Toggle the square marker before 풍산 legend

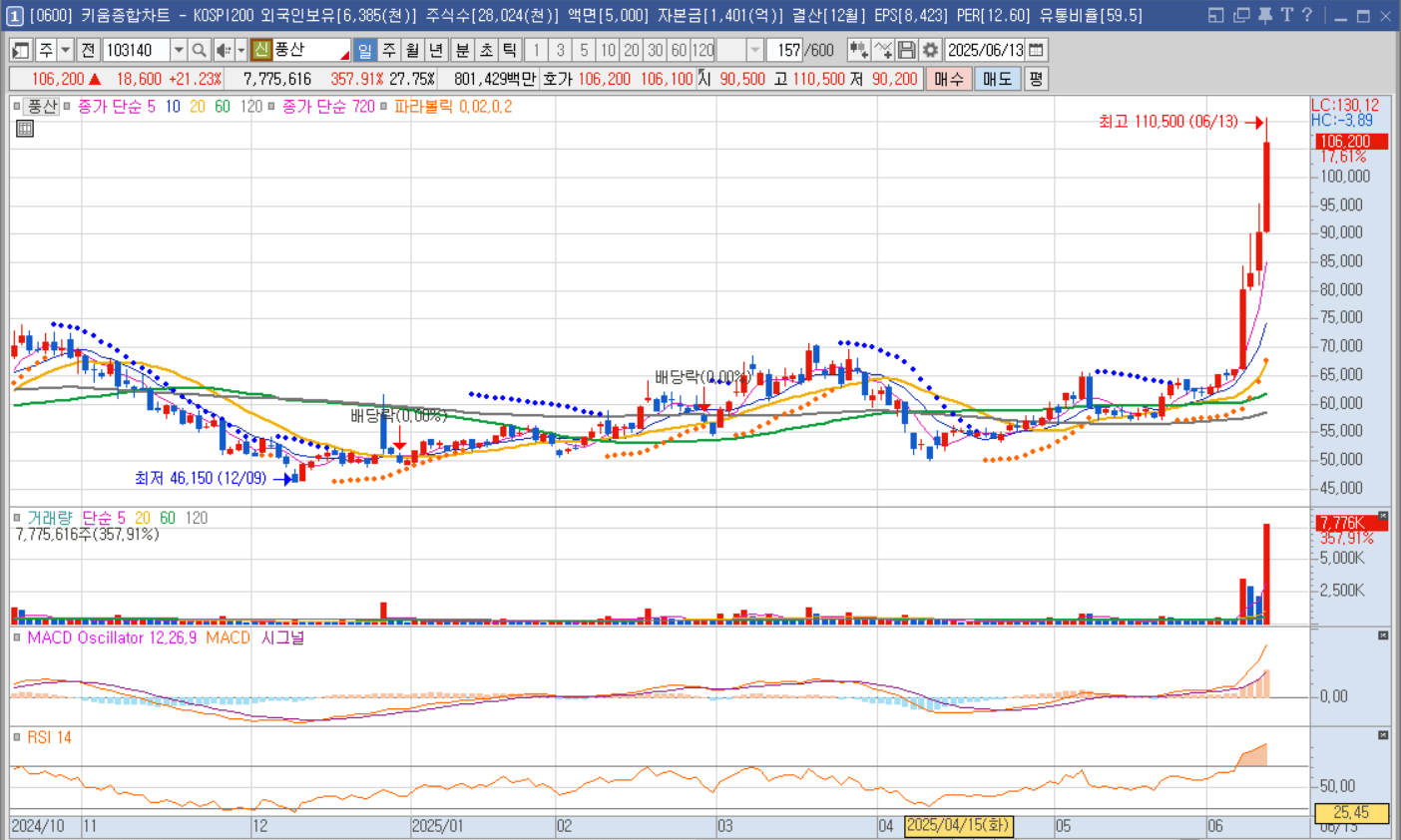pos(17,106)
